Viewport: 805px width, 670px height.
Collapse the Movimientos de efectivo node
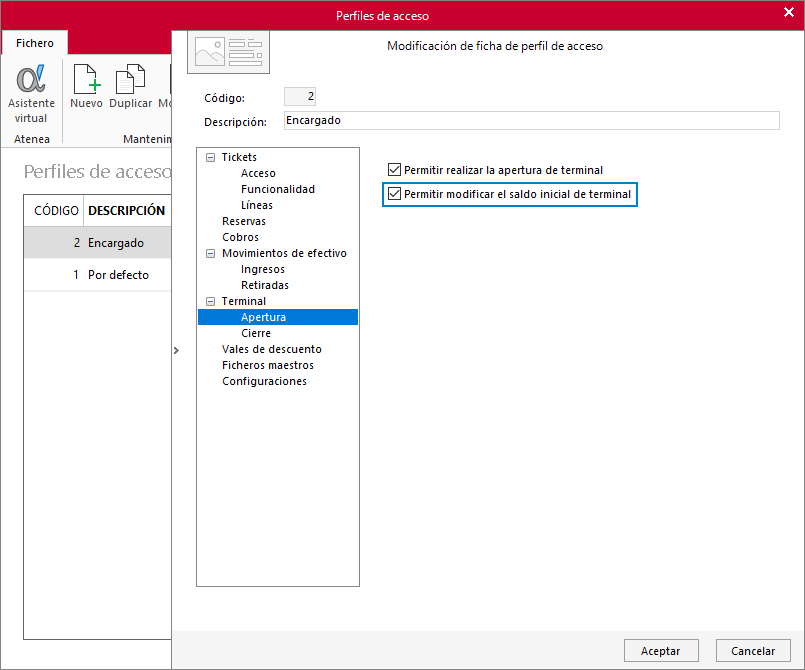point(210,254)
